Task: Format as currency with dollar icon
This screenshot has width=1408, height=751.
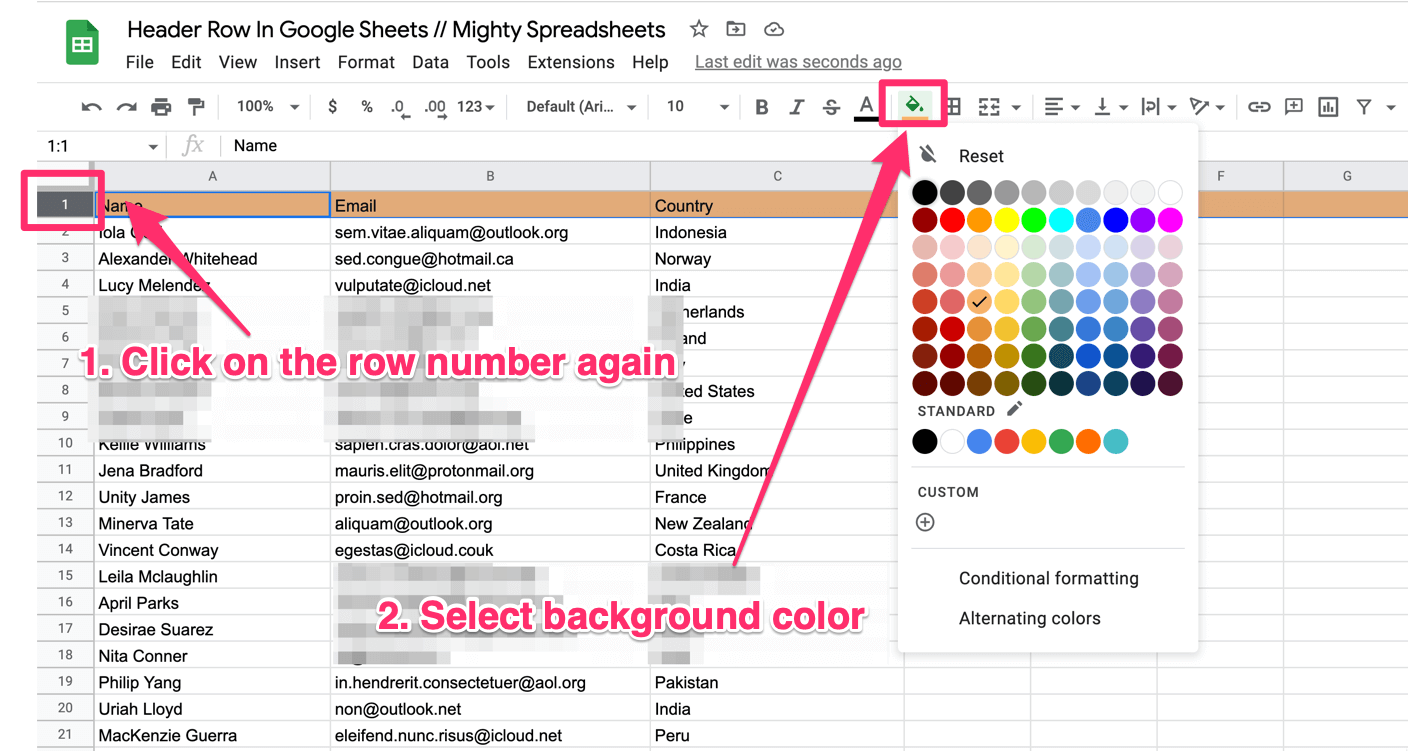Action: tap(332, 107)
